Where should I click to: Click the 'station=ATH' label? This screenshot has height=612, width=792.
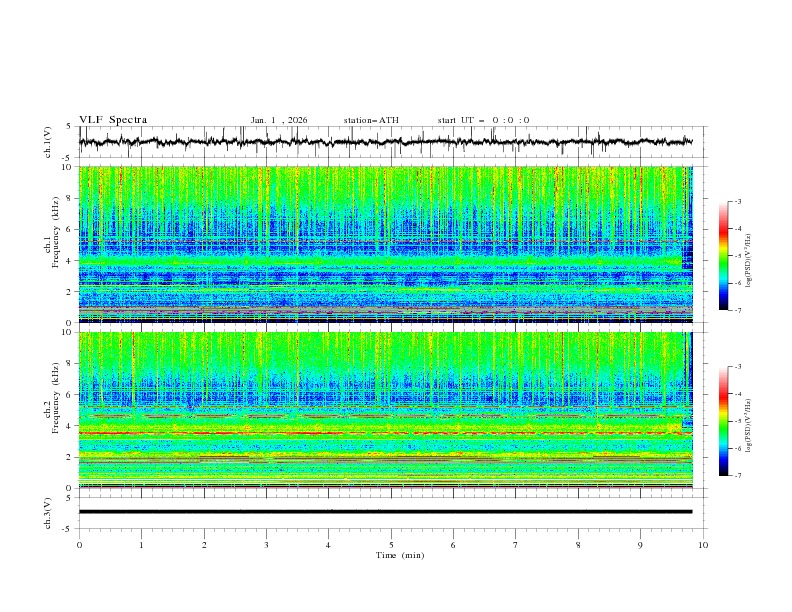371,120
